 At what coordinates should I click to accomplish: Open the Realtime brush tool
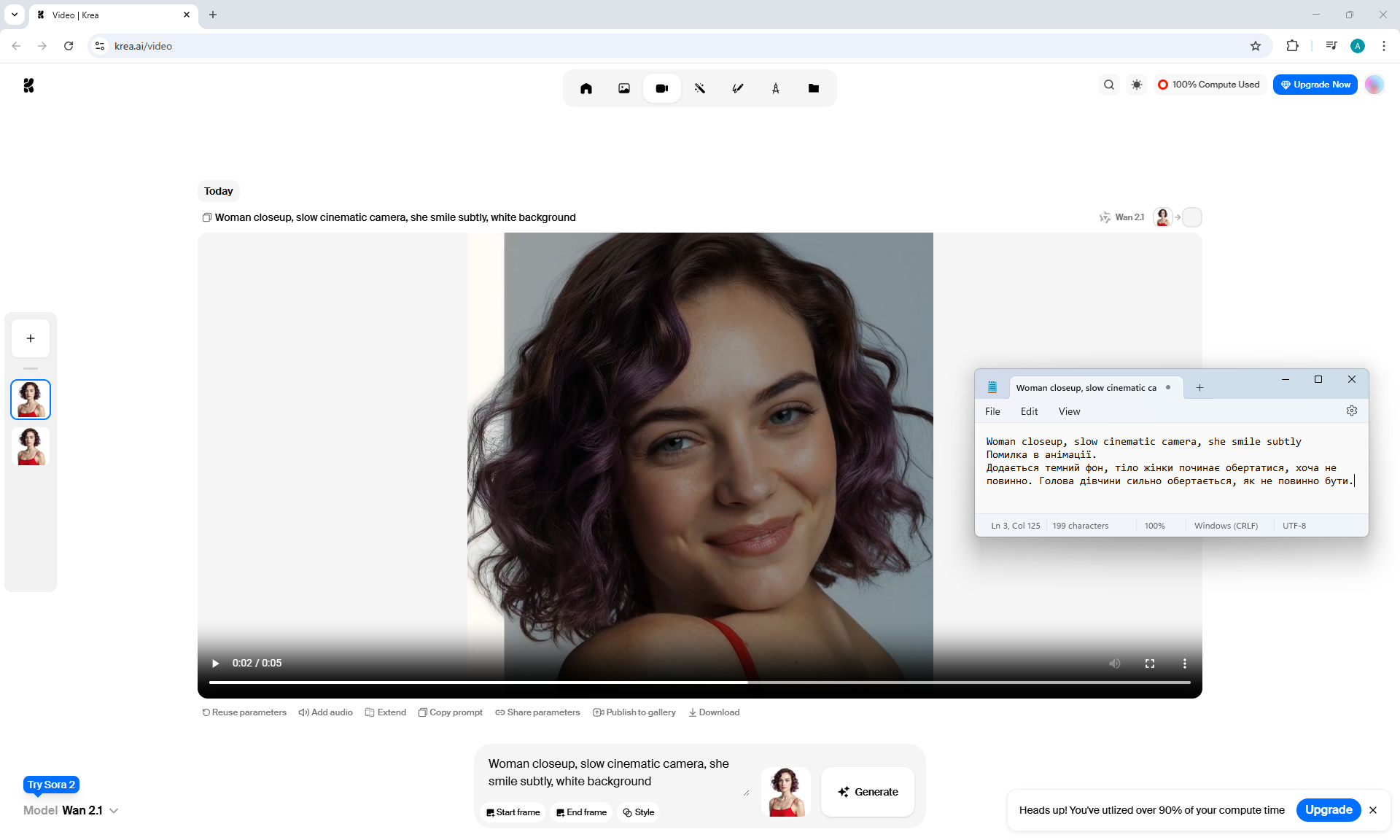point(737,88)
